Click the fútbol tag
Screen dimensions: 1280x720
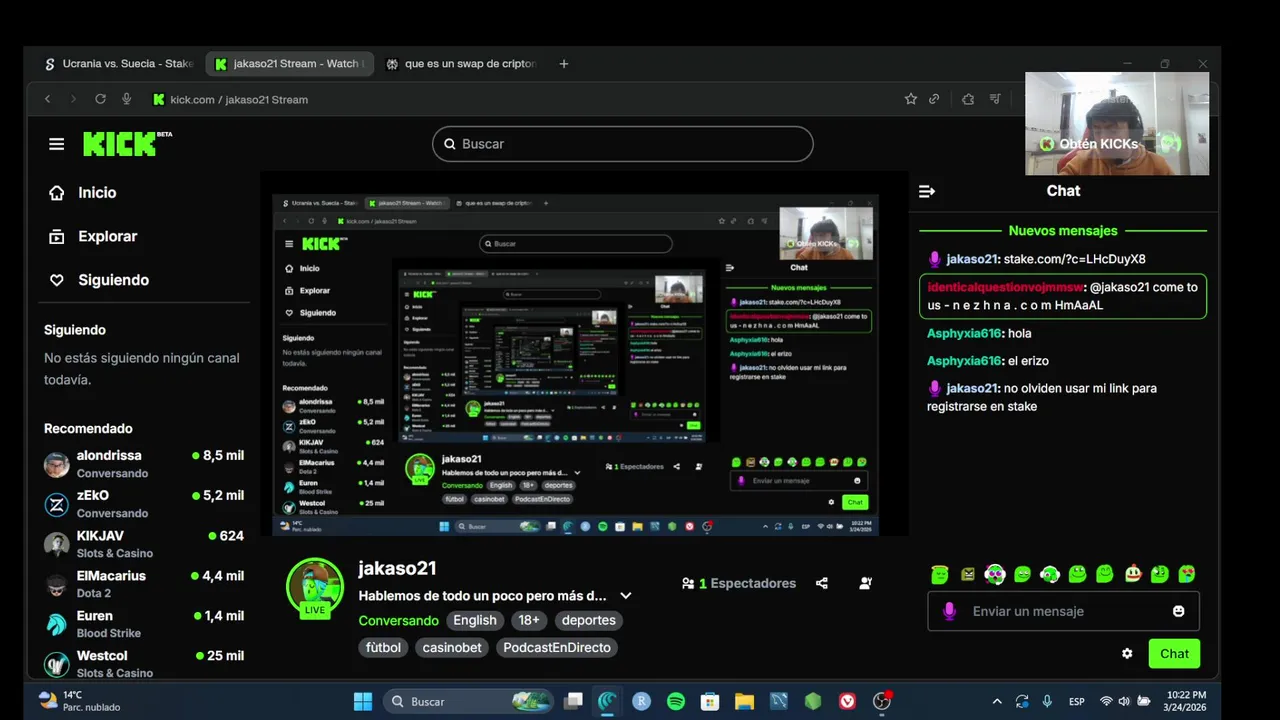(383, 647)
